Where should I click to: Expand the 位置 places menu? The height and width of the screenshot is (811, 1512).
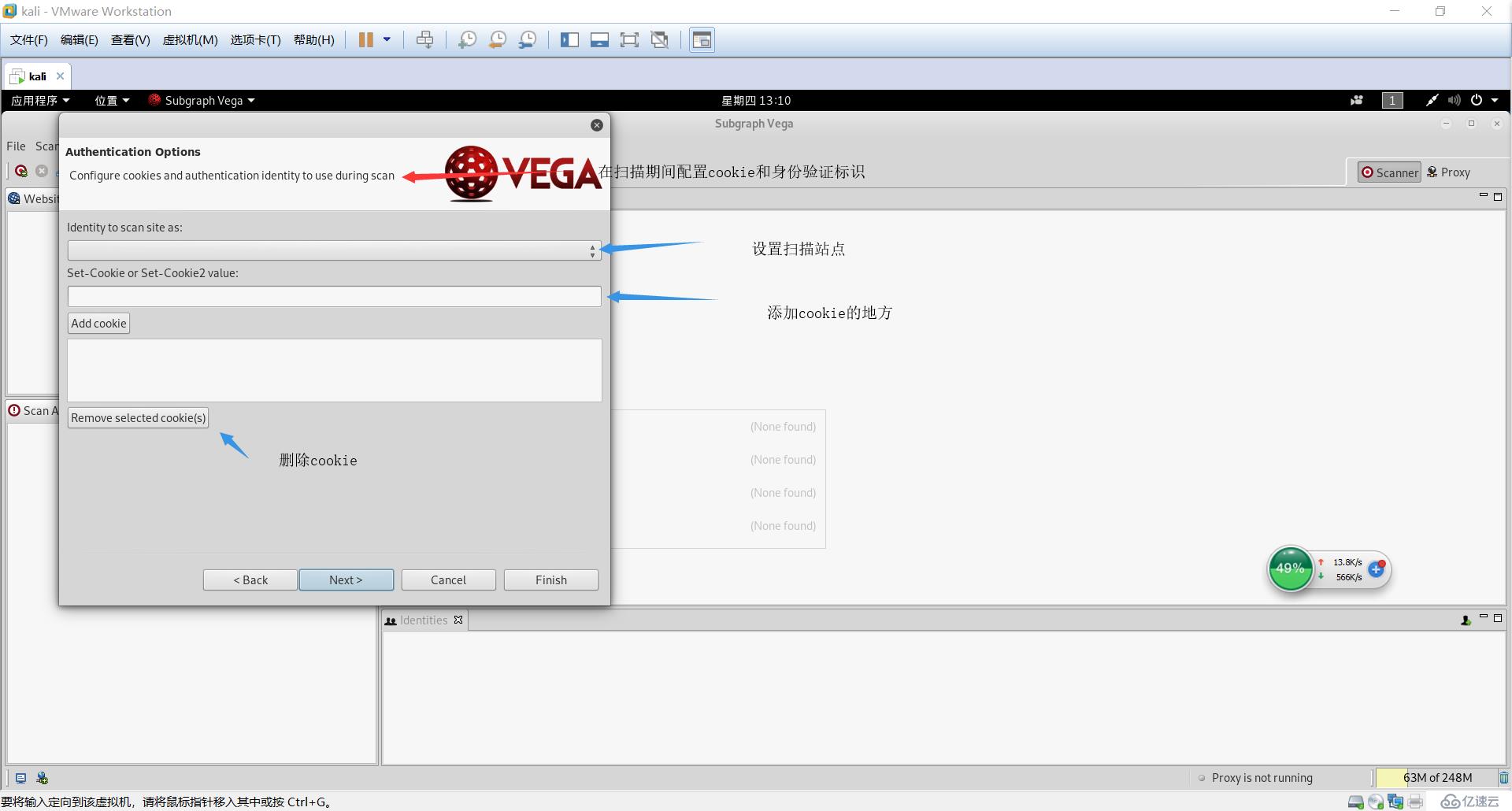click(112, 101)
